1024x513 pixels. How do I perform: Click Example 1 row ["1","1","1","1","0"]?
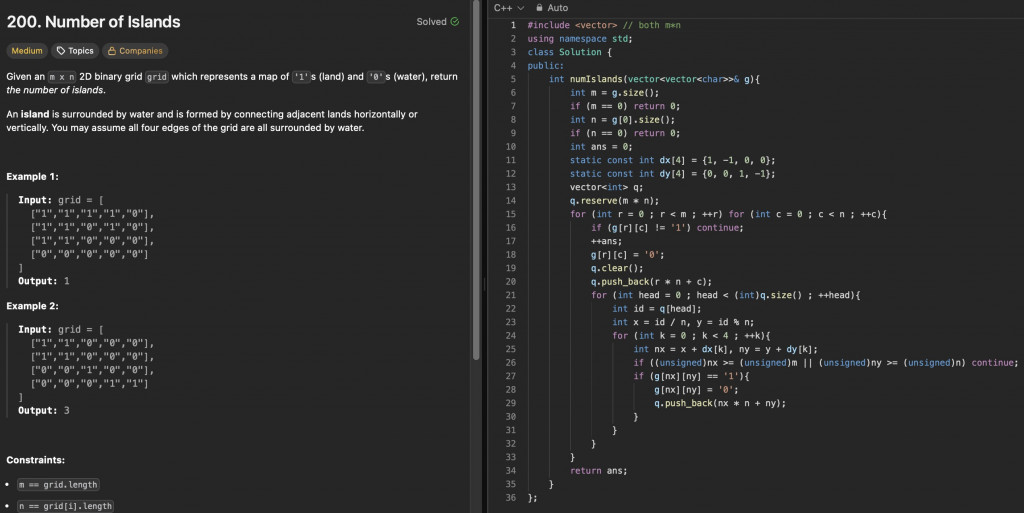click(x=93, y=214)
